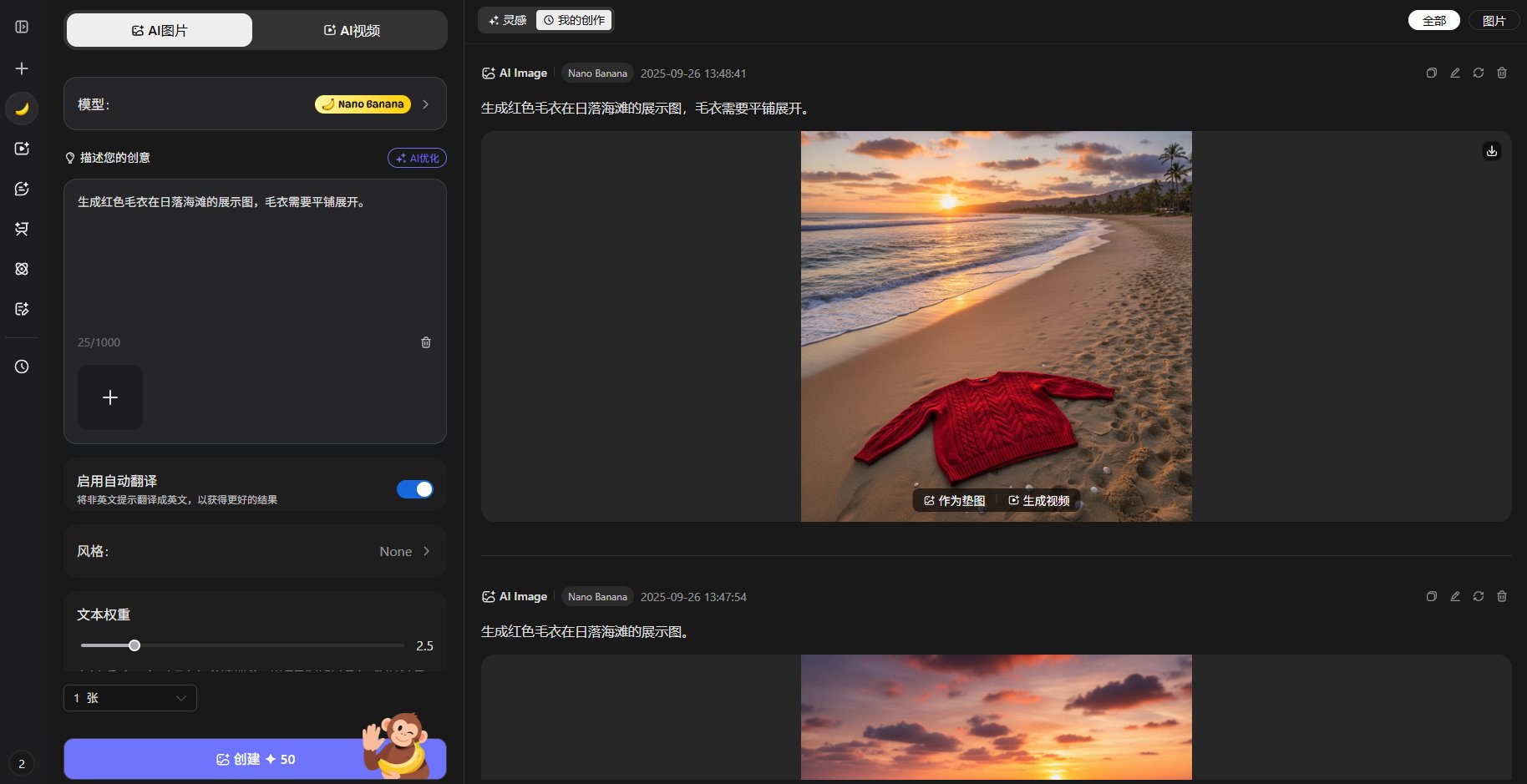Switch to the AI视频 tab
Viewport: 1527px width, 784px height.
click(352, 30)
